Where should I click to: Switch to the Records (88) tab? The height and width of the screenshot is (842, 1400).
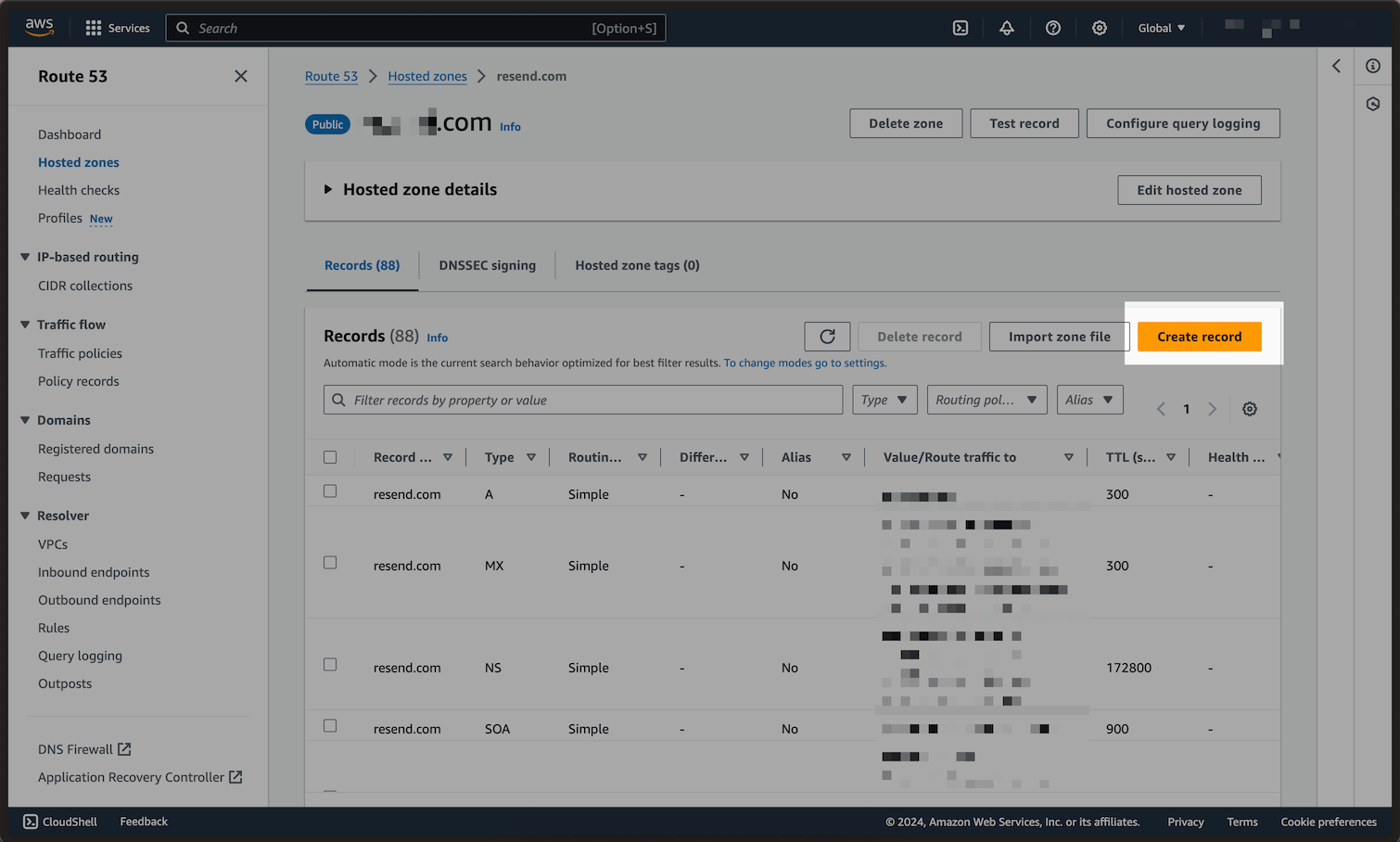click(x=363, y=265)
